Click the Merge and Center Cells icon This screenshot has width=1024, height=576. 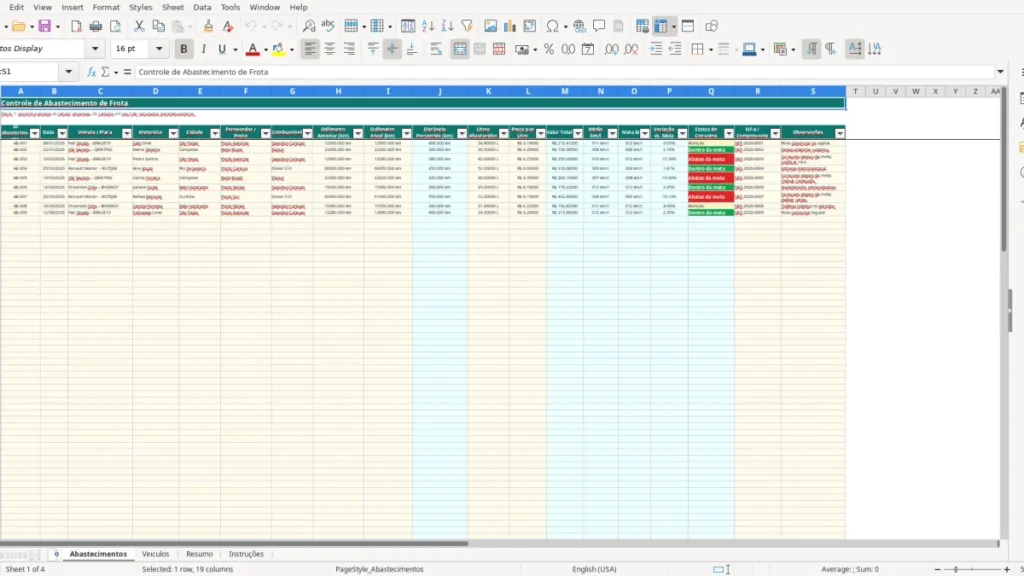point(460,49)
